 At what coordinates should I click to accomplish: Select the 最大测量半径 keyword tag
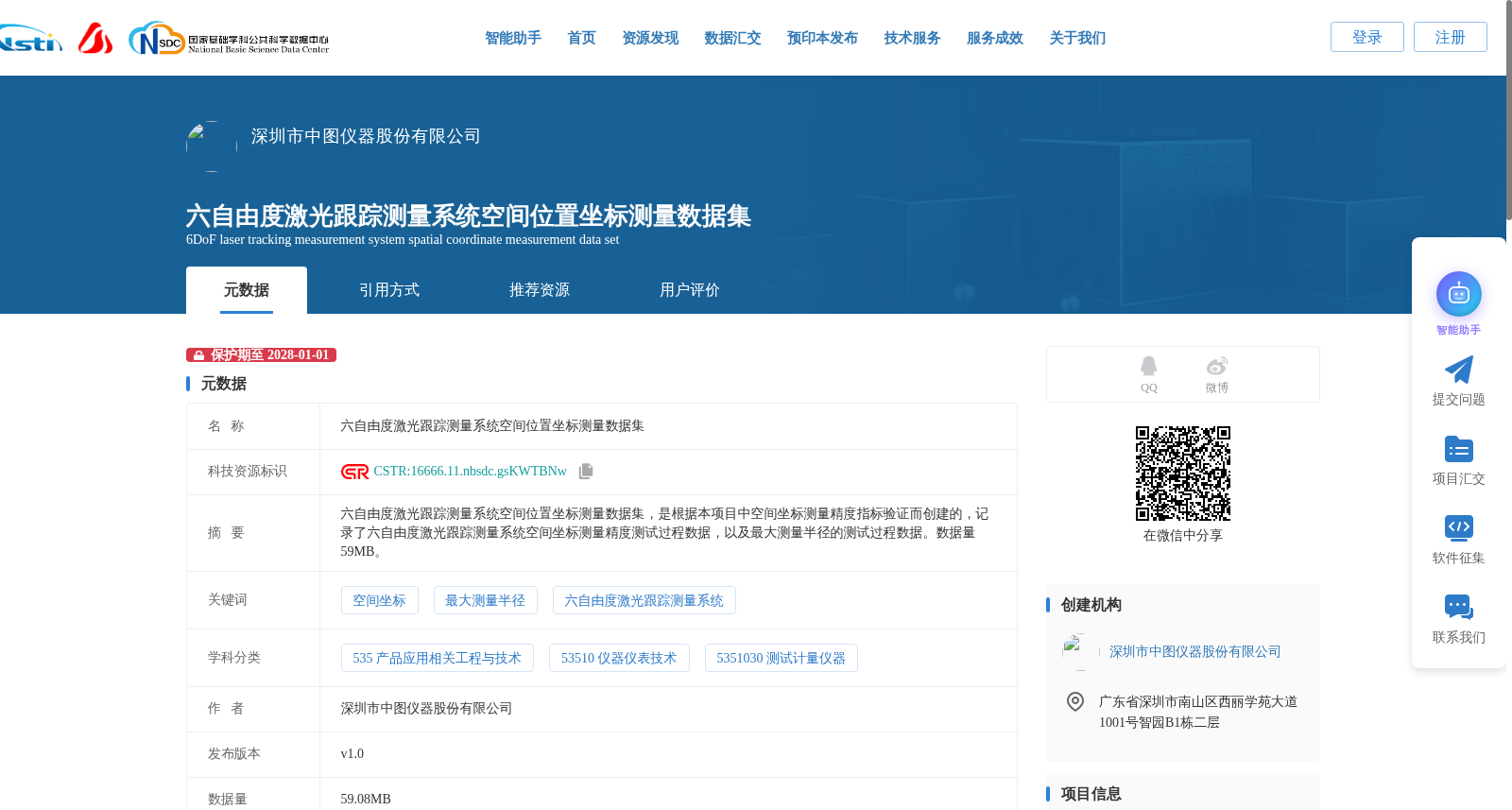coord(486,600)
